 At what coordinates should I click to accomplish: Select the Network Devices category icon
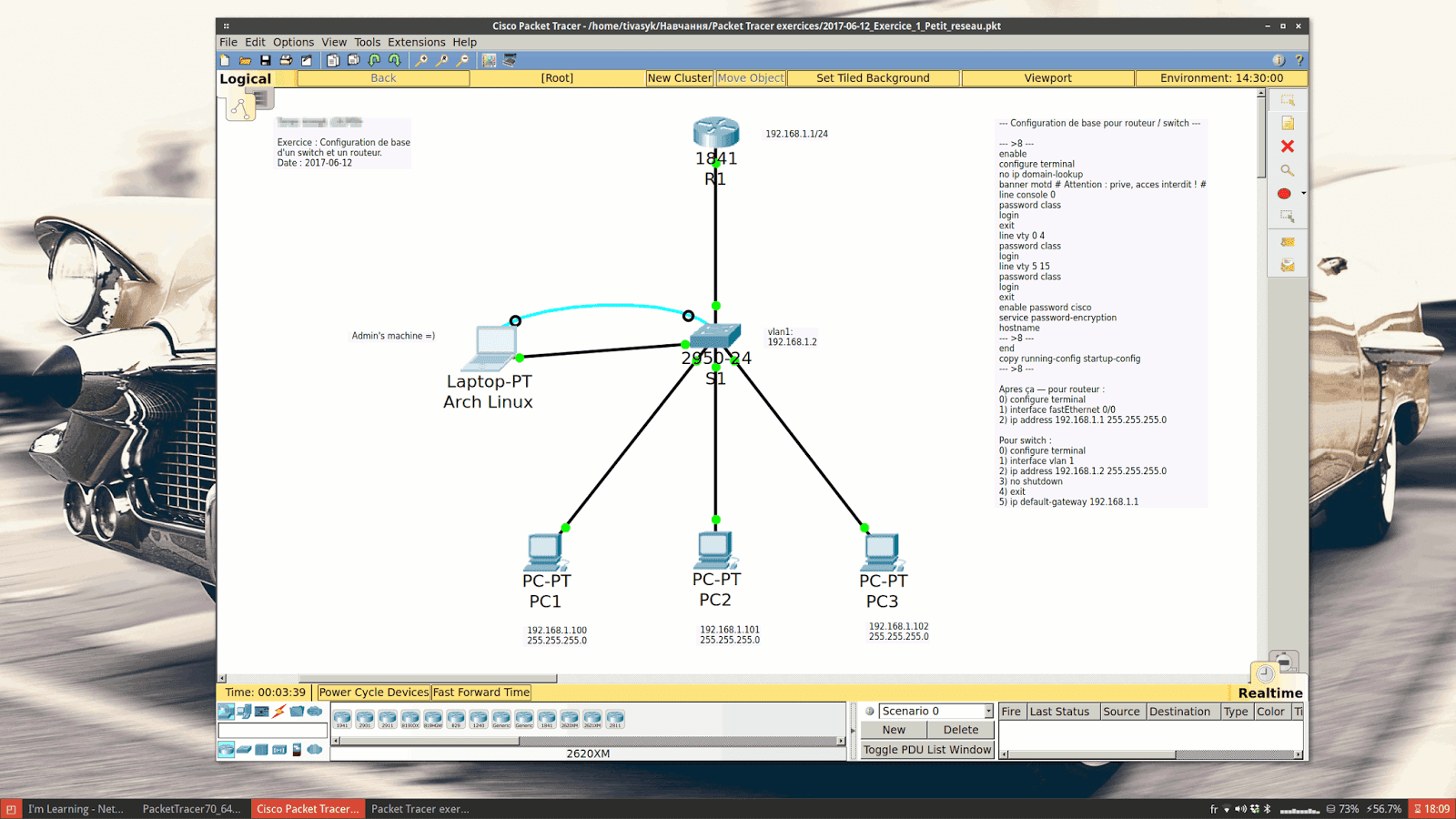(226, 712)
